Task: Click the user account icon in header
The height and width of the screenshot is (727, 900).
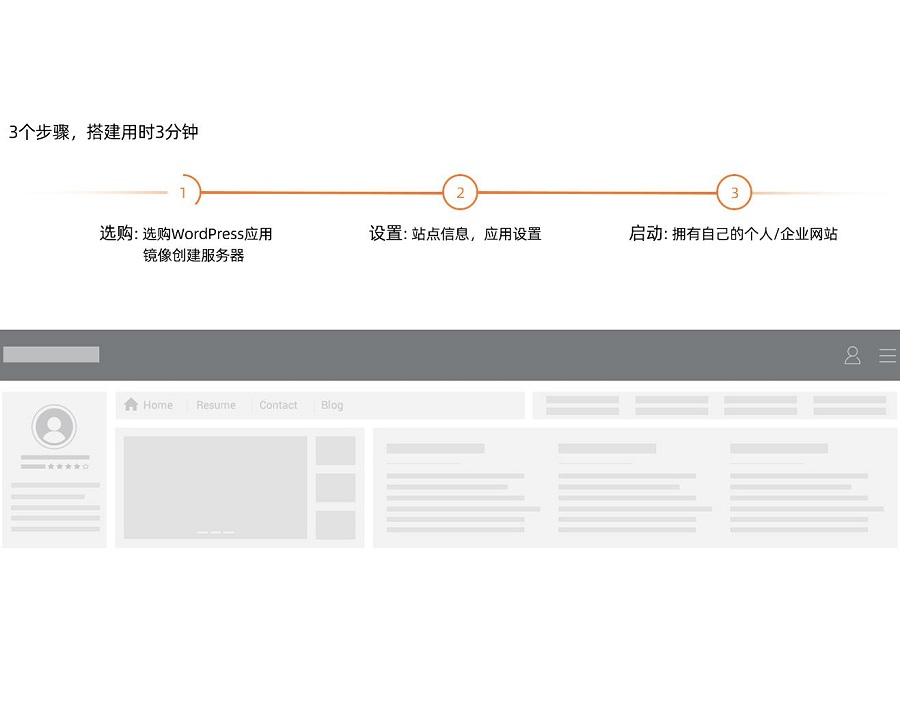Action: pyautogui.click(x=852, y=355)
